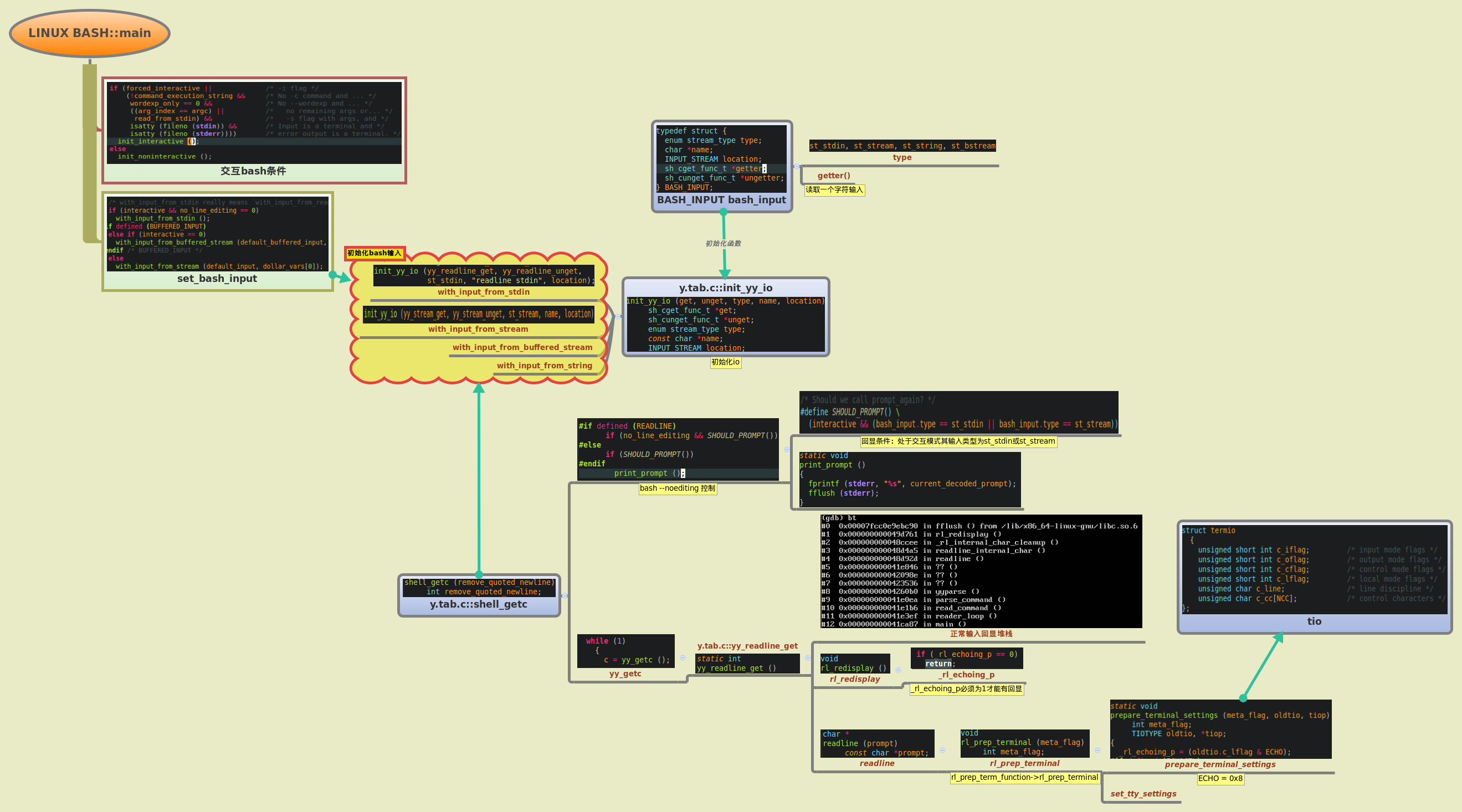Select the struct termio code image
The width and height of the screenshot is (1462, 812).
click(1315, 569)
